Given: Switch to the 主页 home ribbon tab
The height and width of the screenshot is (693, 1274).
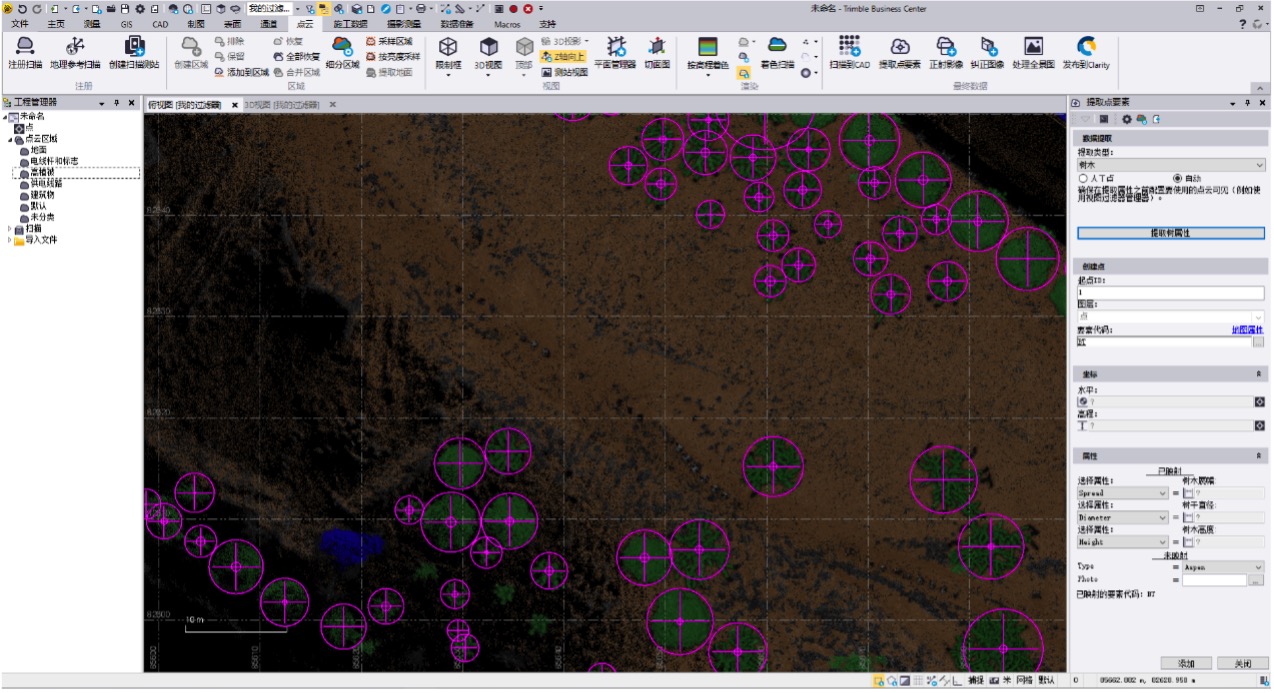Looking at the screenshot, I should pyautogui.click(x=56, y=23).
